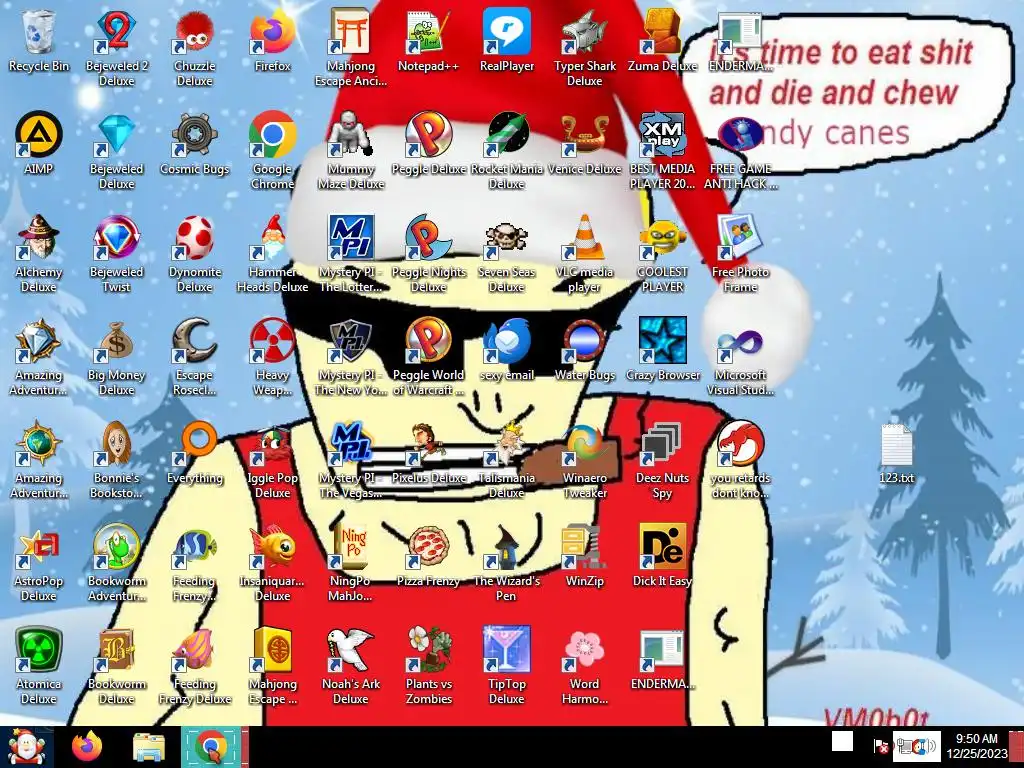
Task: Select Peggle Deluxe shortcut
Action: coord(428,143)
